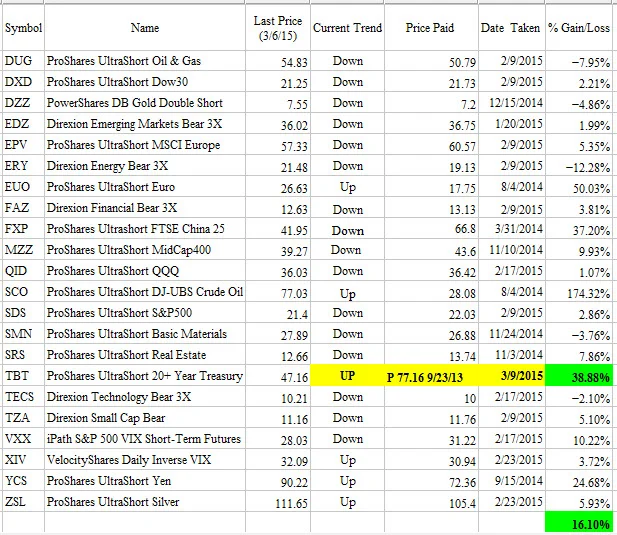Select the SDS symbol cell
This screenshot has height=535, width=617.
pyautogui.click(x=23, y=312)
